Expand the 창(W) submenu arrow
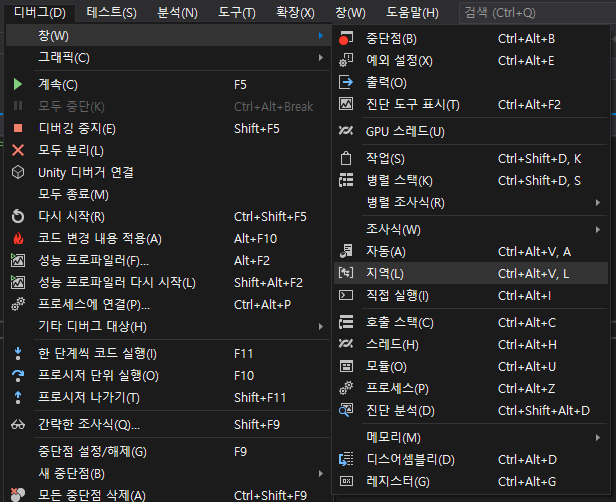616x502 pixels. pyautogui.click(x=321, y=36)
